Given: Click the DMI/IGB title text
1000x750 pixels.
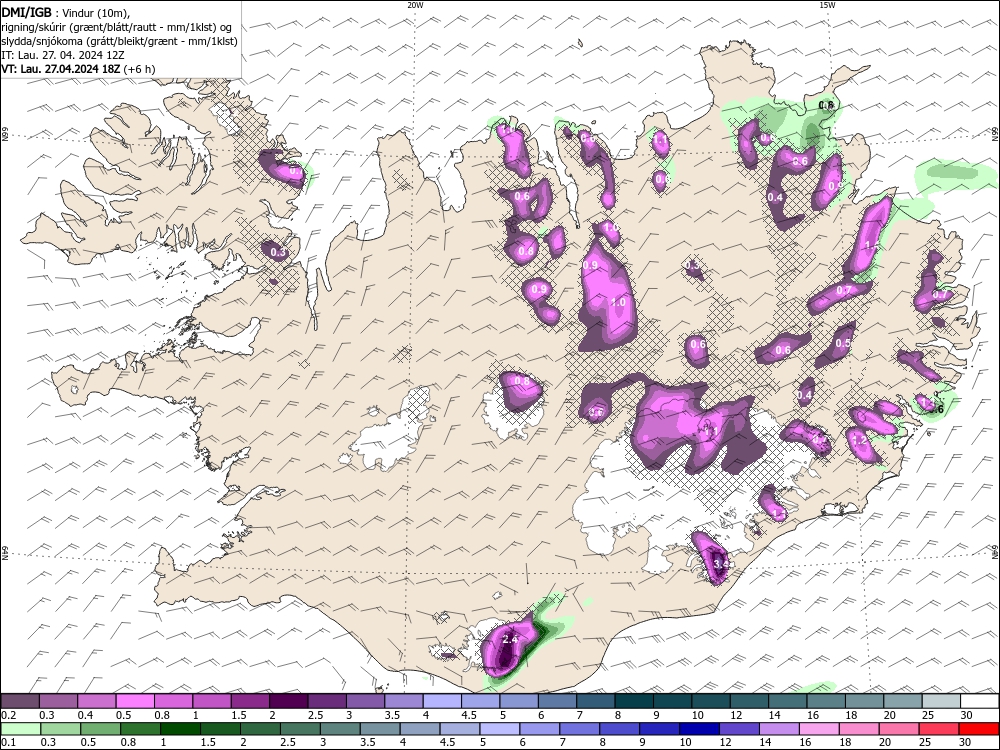Looking at the screenshot, I should coord(26,11).
